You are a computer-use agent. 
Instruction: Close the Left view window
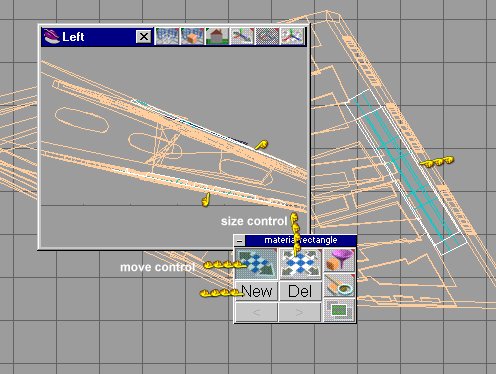pos(144,36)
